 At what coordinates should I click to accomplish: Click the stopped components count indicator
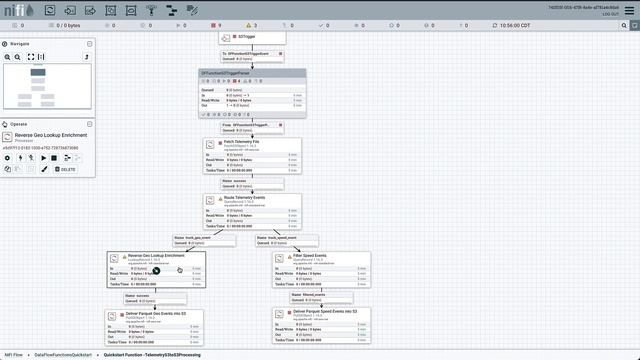point(216,25)
